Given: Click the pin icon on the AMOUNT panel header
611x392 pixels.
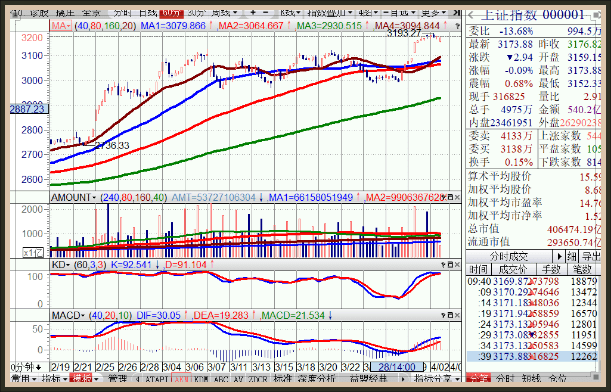Looking at the screenshot, I should [443, 198].
